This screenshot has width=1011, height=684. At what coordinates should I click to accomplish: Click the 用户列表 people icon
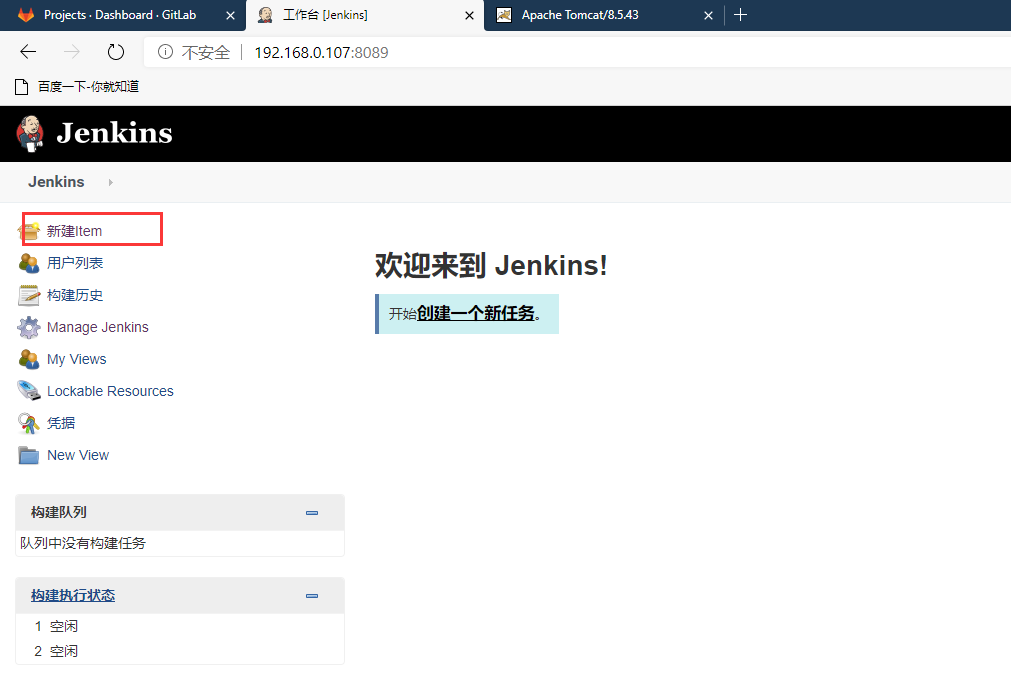(x=29, y=263)
